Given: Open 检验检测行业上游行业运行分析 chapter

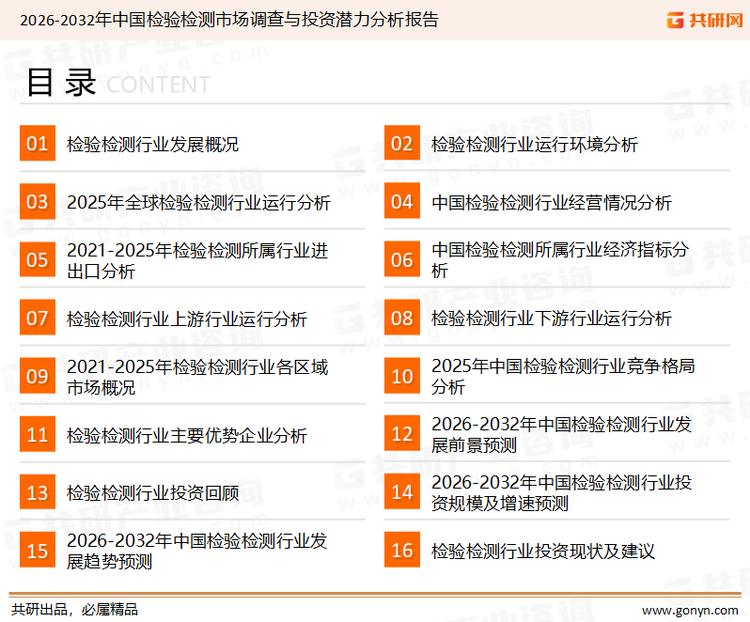Looking at the screenshot, I should point(187,319).
